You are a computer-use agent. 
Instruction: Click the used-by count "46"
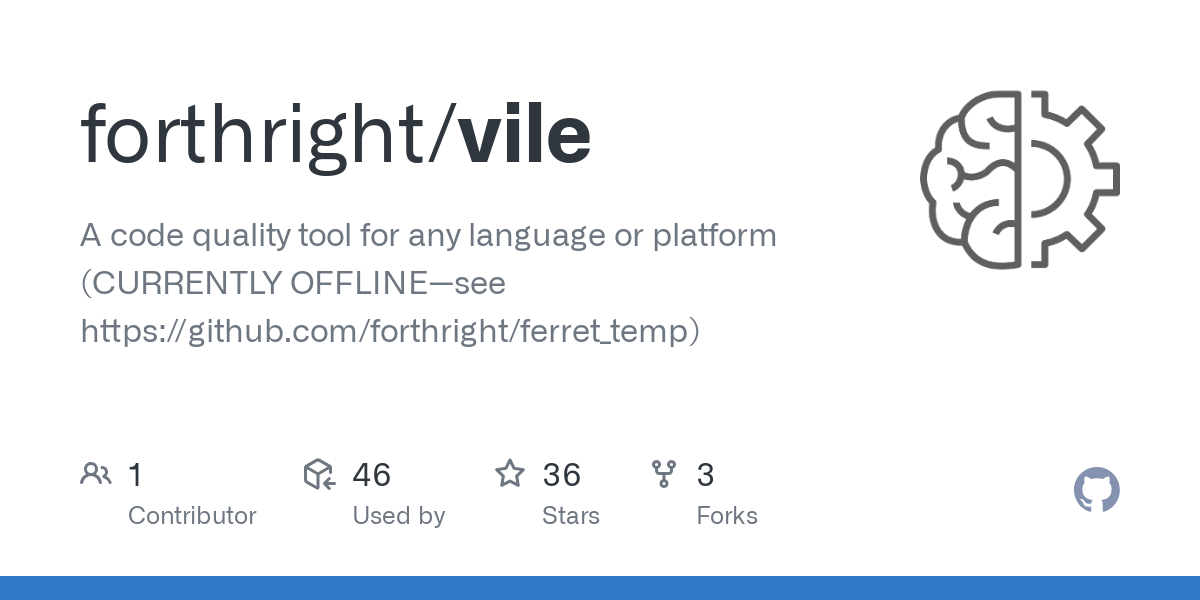pos(371,474)
